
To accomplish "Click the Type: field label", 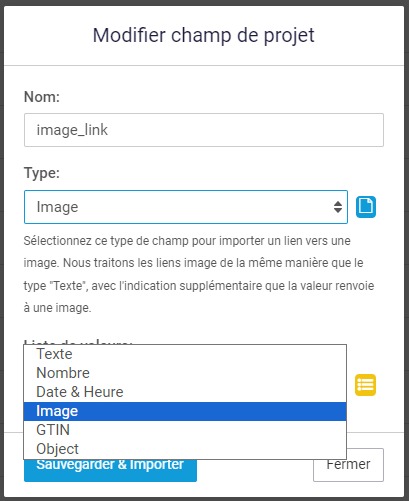I will coord(42,173).
